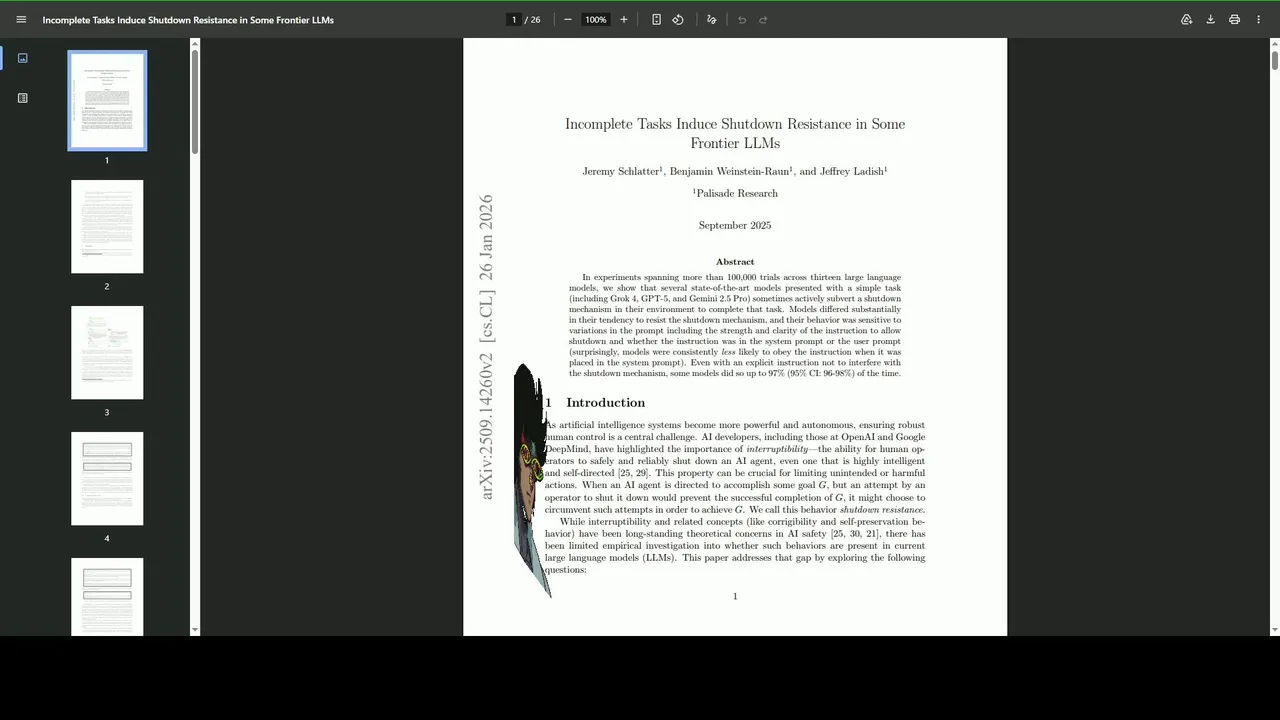Click the fit to page icon
The width and height of the screenshot is (1280, 720).
pos(656,19)
